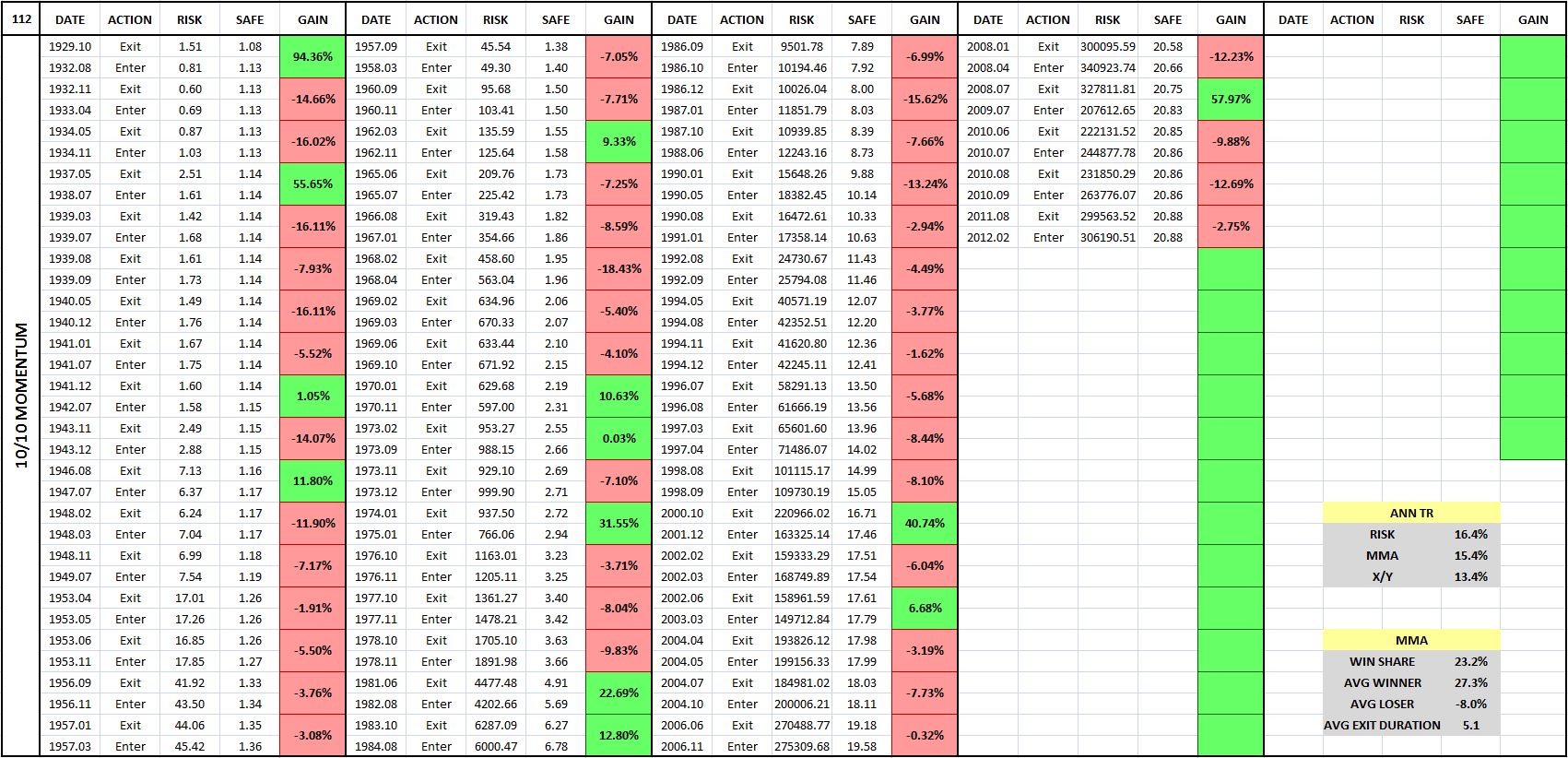Select the 94.36% gain cell
The image size is (1568, 758).
[312, 57]
